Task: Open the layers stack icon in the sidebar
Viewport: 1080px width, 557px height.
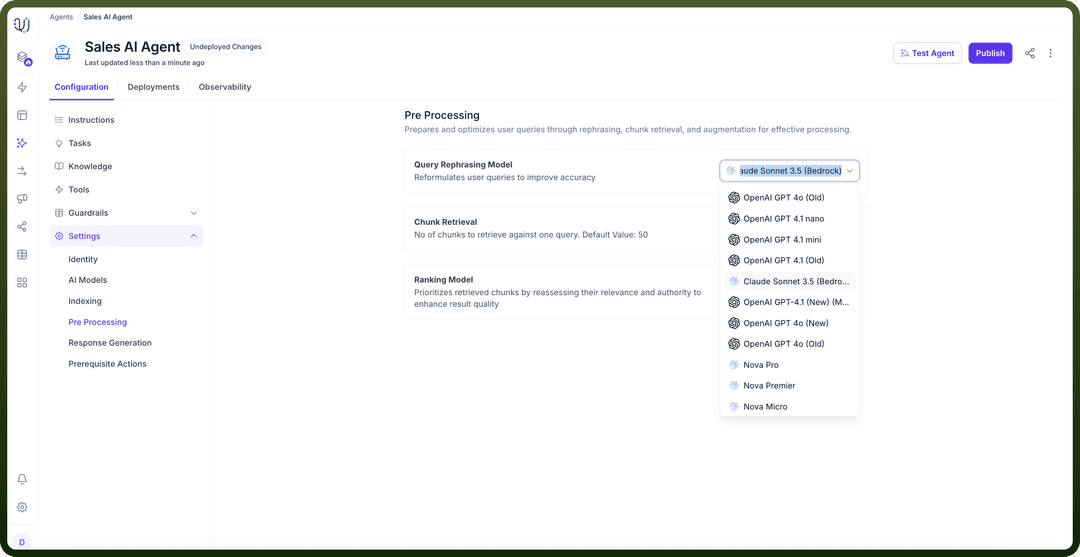Action: click(22, 57)
